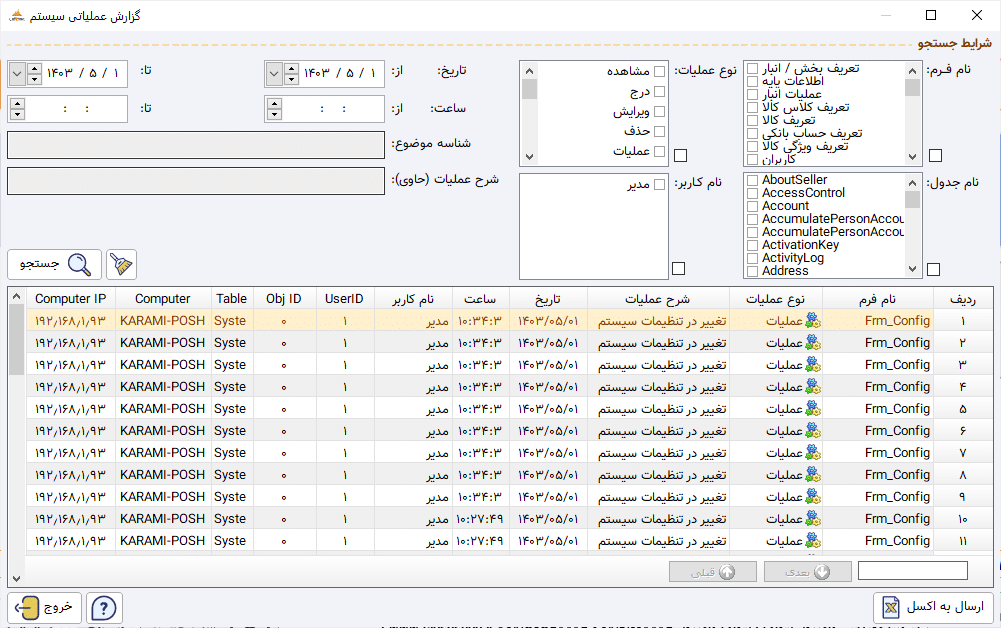Click the بعدی next page button
This screenshot has width=1001, height=628.
808,572
